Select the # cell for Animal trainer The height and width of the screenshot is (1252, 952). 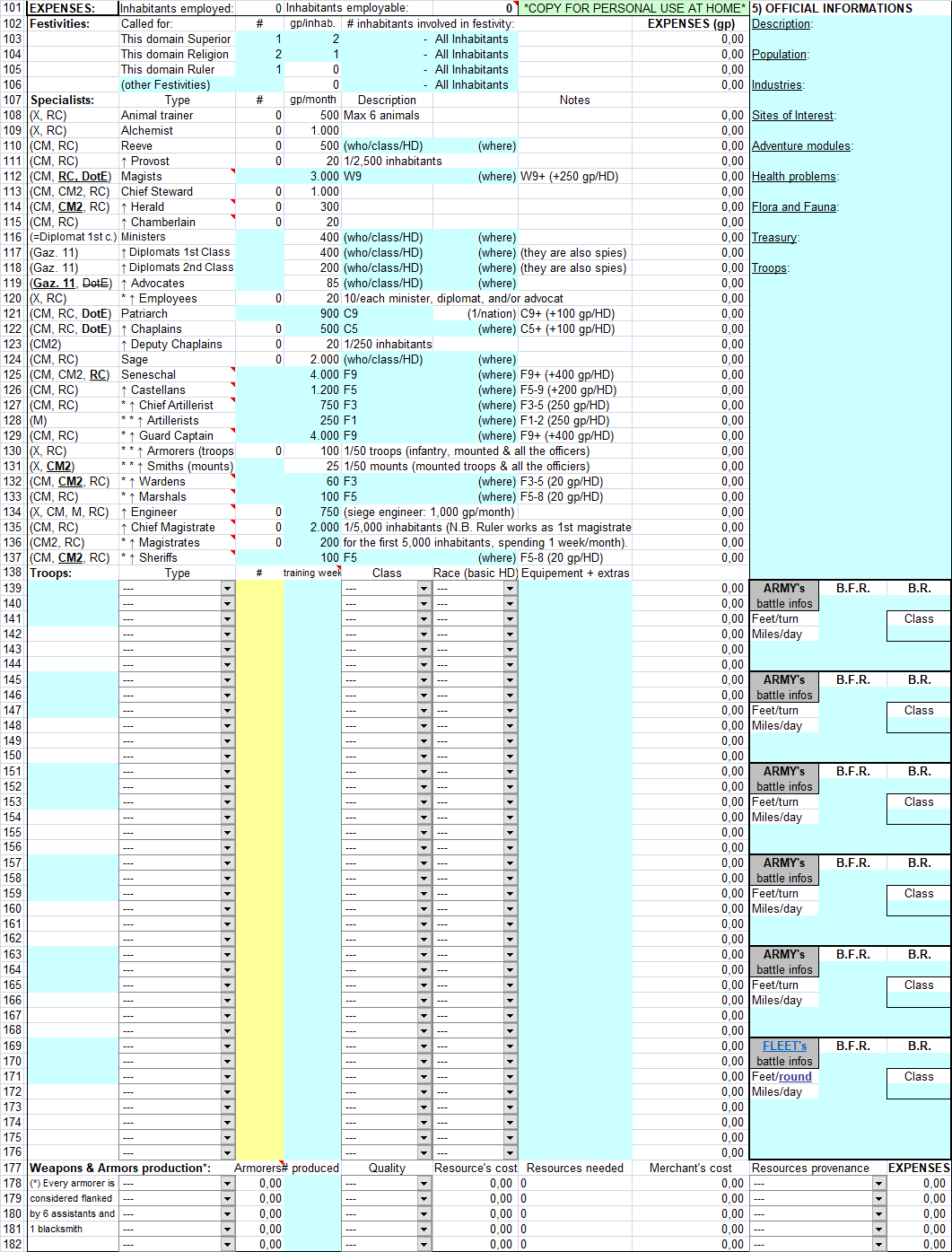[259, 116]
